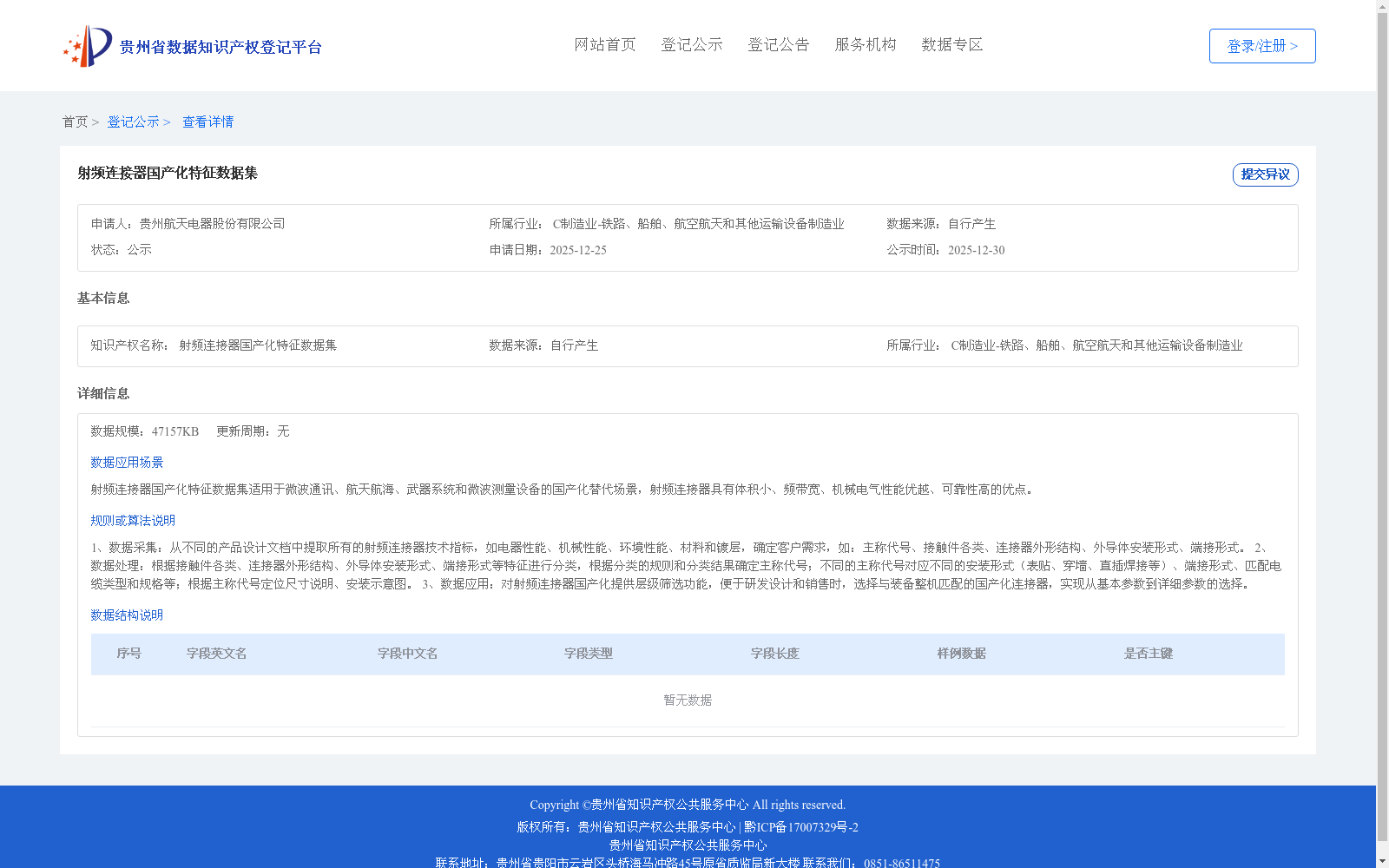Click the 登录/注册 button
This screenshot has width=1389, height=868.
coord(1262,46)
